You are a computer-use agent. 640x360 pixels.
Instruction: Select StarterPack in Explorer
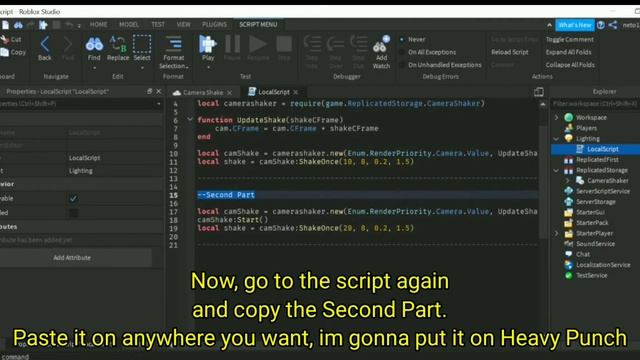[x=592, y=223]
